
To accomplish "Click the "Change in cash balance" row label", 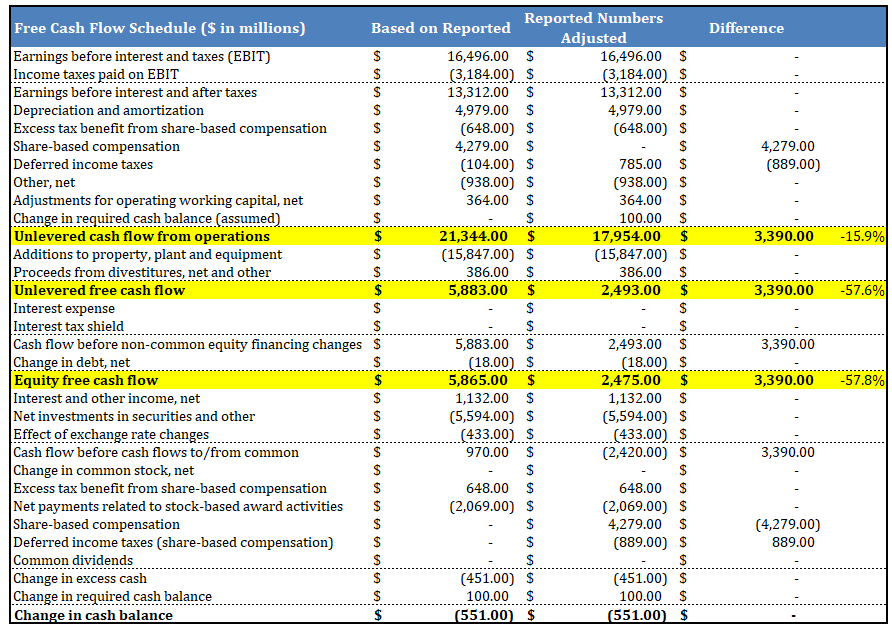I will click(x=93, y=615).
